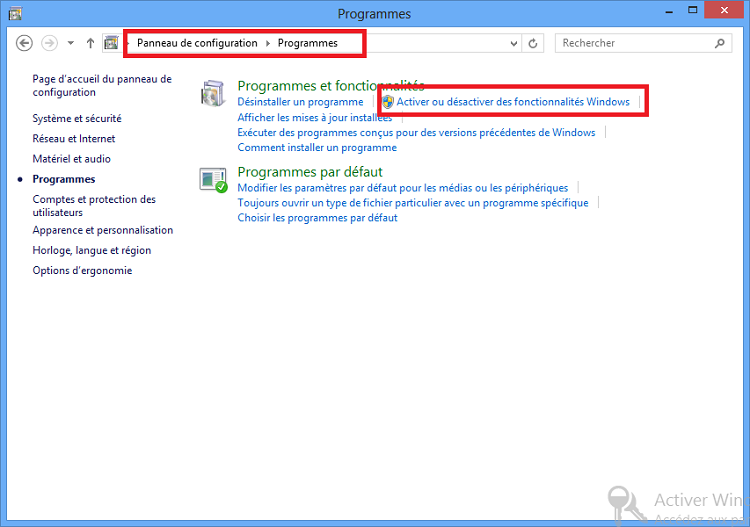Click the UAC shield icon beside Activer

click(x=388, y=101)
